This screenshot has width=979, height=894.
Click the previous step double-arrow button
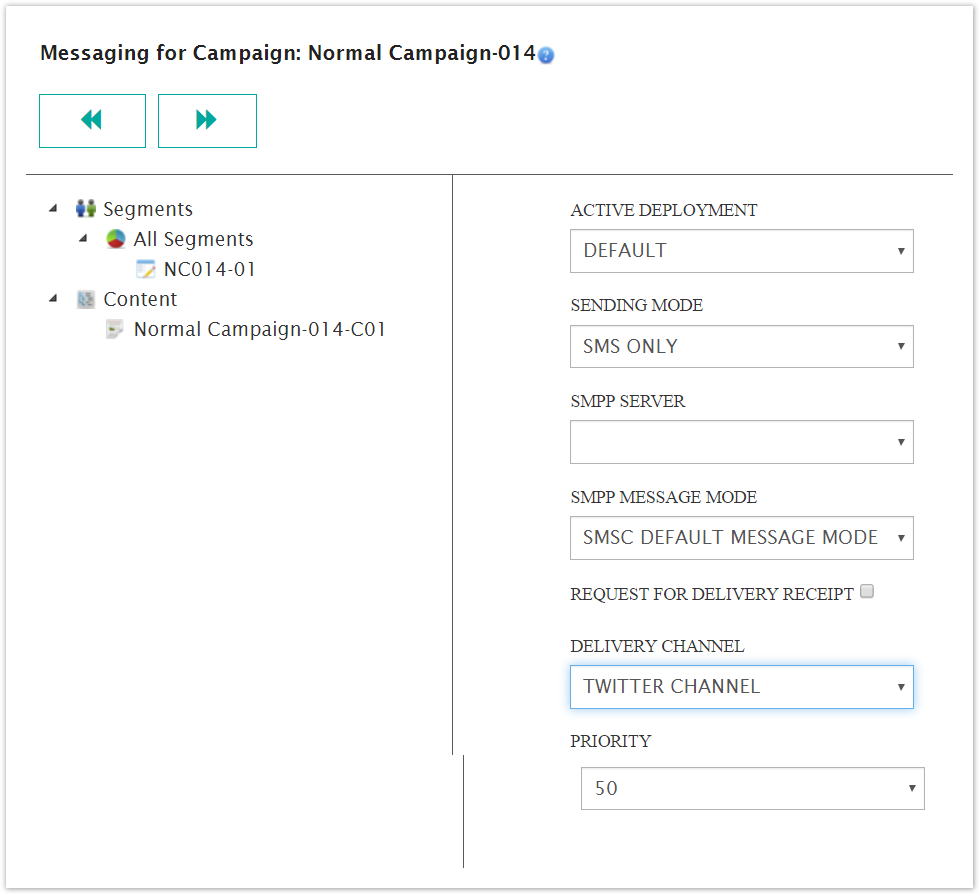pyautogui.click(x=92, y=120)
